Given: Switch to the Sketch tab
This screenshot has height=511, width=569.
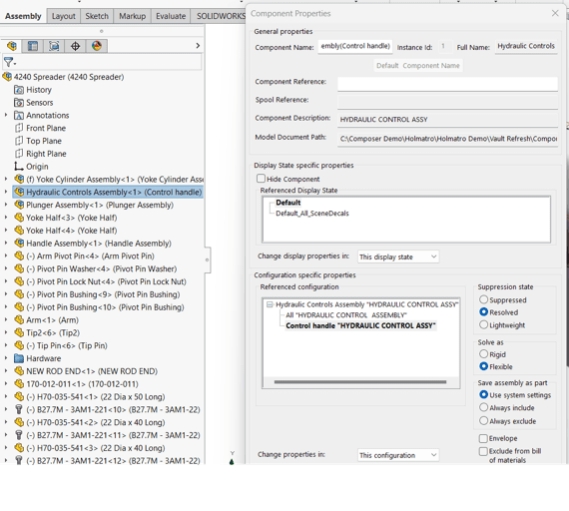Looking at the screenshot, I should click(x=97, y=16).
